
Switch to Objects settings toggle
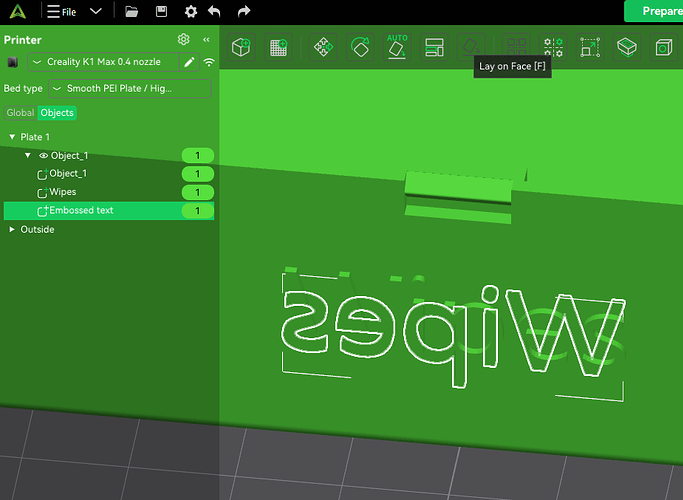(57, 113)
